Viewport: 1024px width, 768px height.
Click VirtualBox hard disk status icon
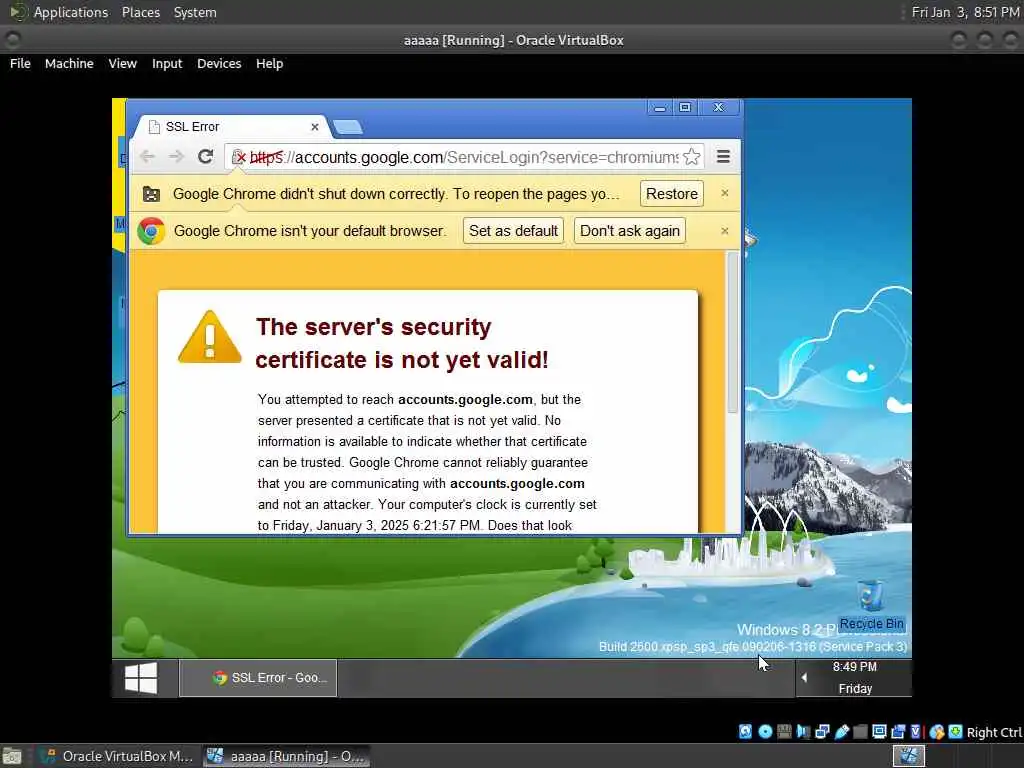745,732
